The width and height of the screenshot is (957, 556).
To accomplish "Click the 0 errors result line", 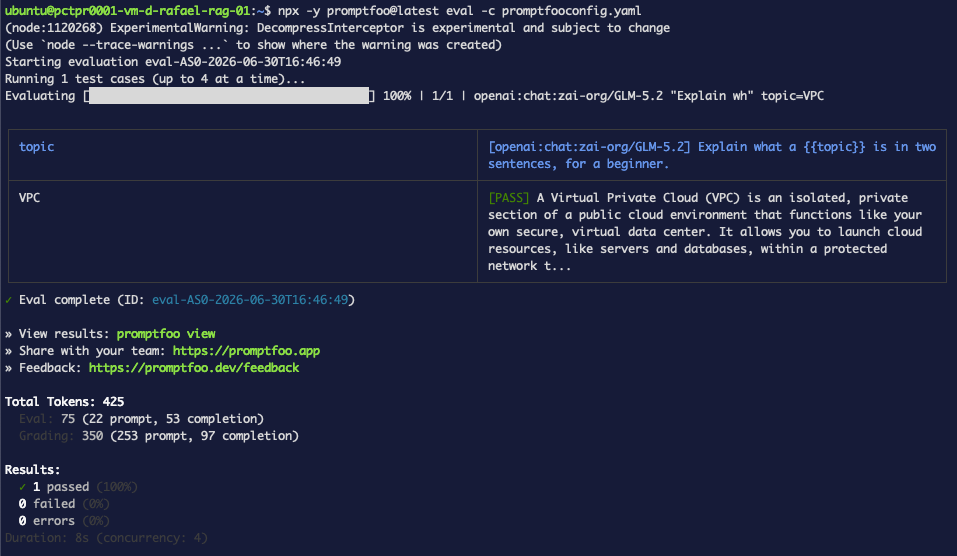I will click(64, 521).
